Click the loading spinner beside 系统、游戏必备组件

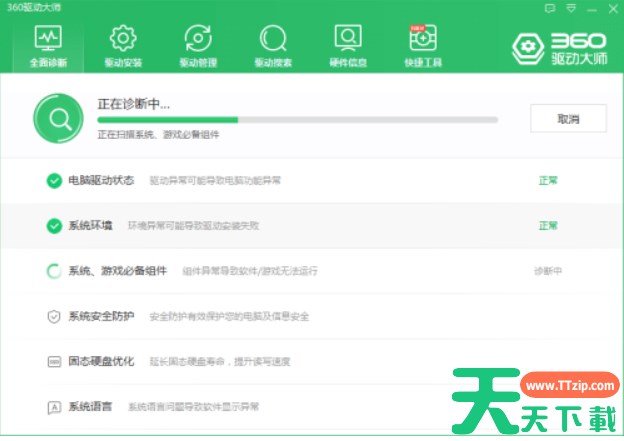[54, 271]
